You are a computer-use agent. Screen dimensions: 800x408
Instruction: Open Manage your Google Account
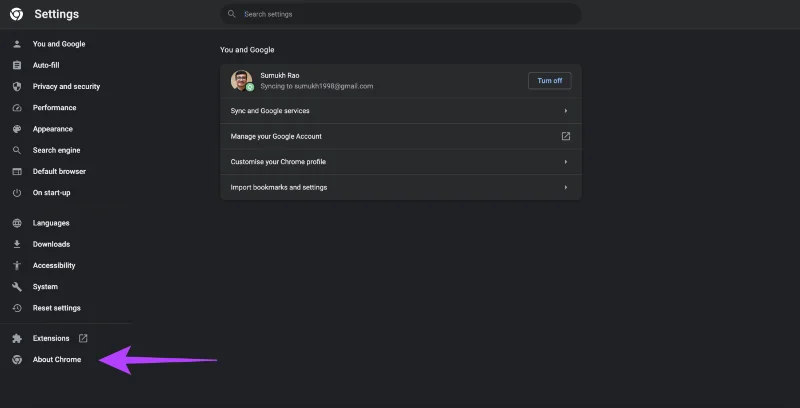(401, 136)
